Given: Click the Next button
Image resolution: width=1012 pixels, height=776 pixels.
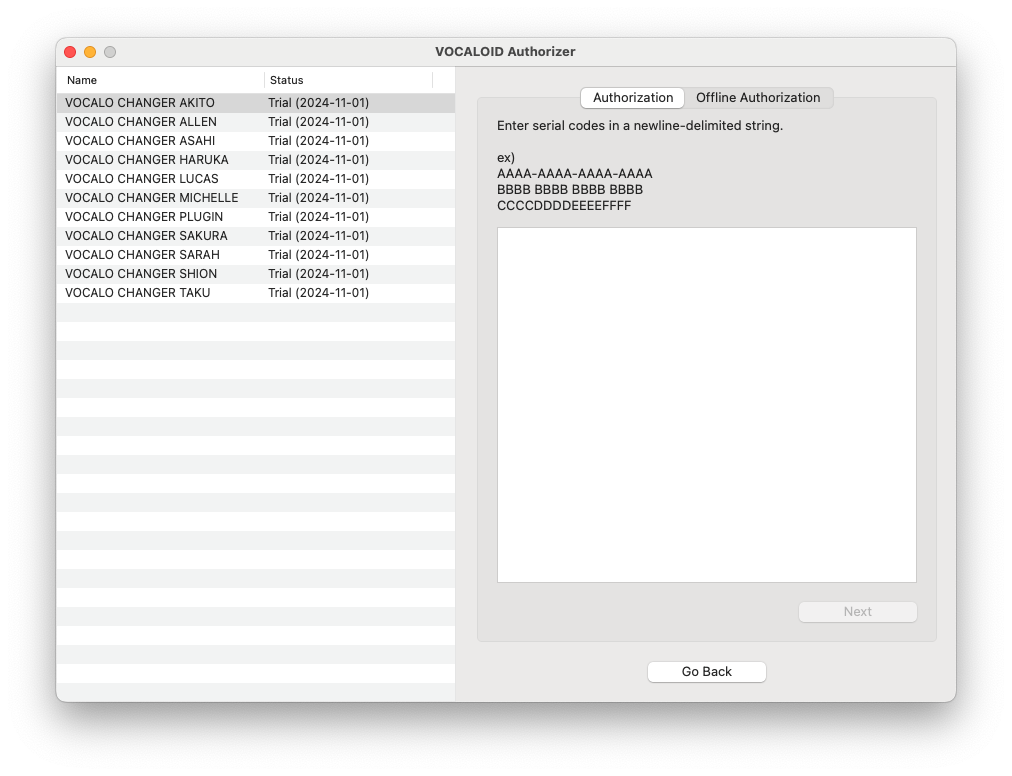Looking at the screenshot, I should (x=858, y=611).
